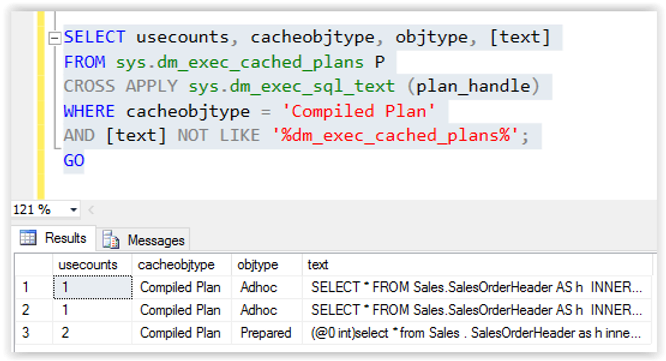Click usecounts cell showing 2

pyautogui.click(x=93, y=333)
